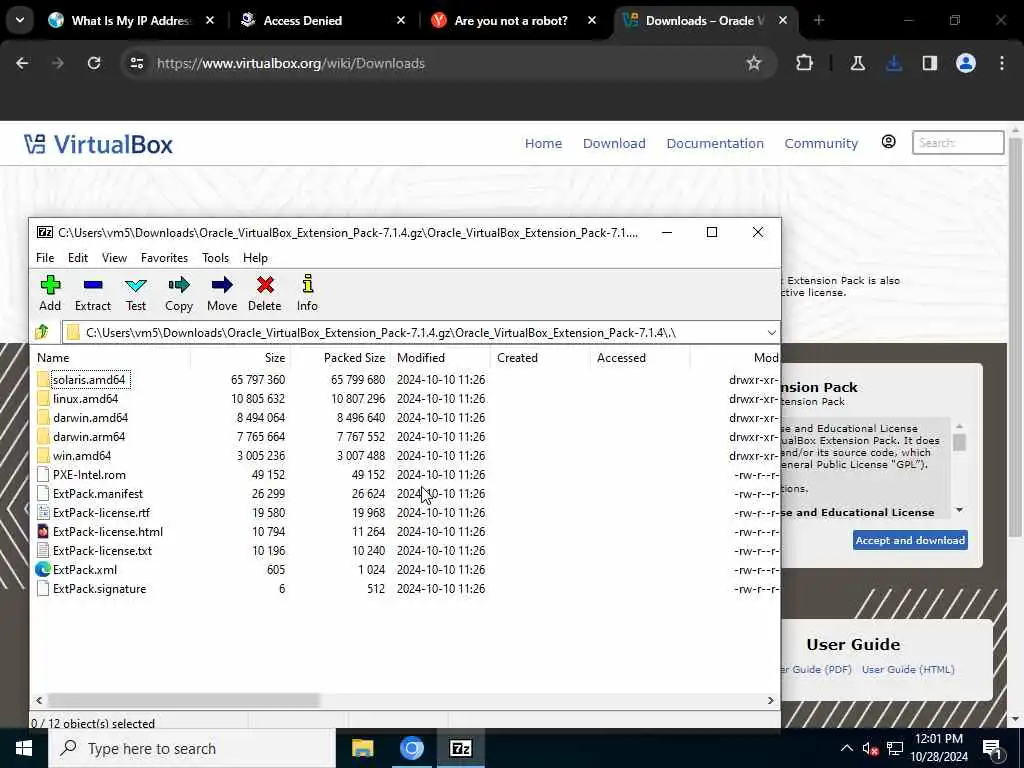Image resolution: width=1024 pixels, height=768 pixels.
Task: Click the VirtualBox user account icon
Action: (888, 142)
